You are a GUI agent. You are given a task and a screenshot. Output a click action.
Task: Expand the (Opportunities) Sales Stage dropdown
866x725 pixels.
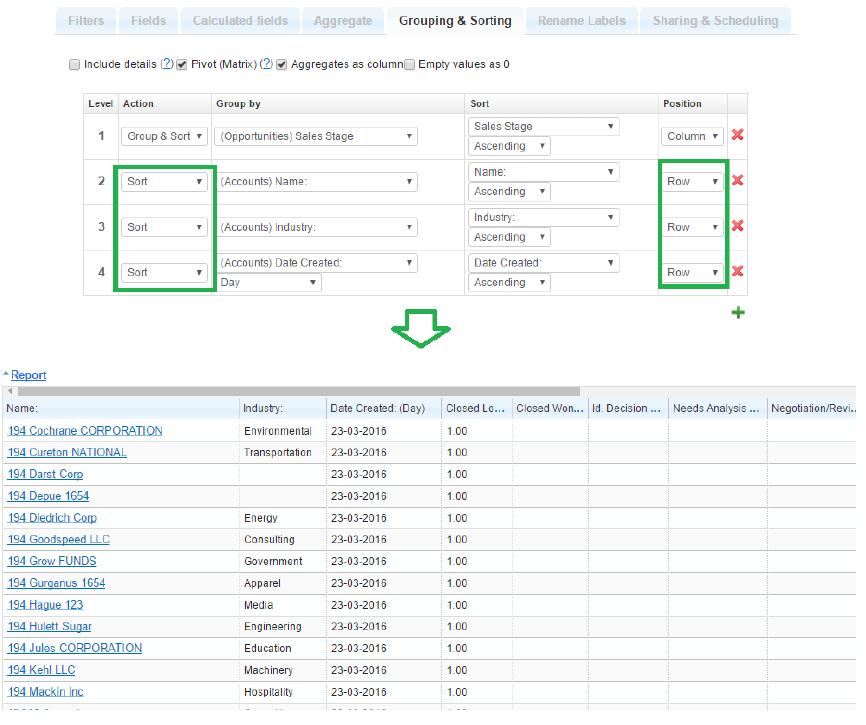tap(316, 136)
